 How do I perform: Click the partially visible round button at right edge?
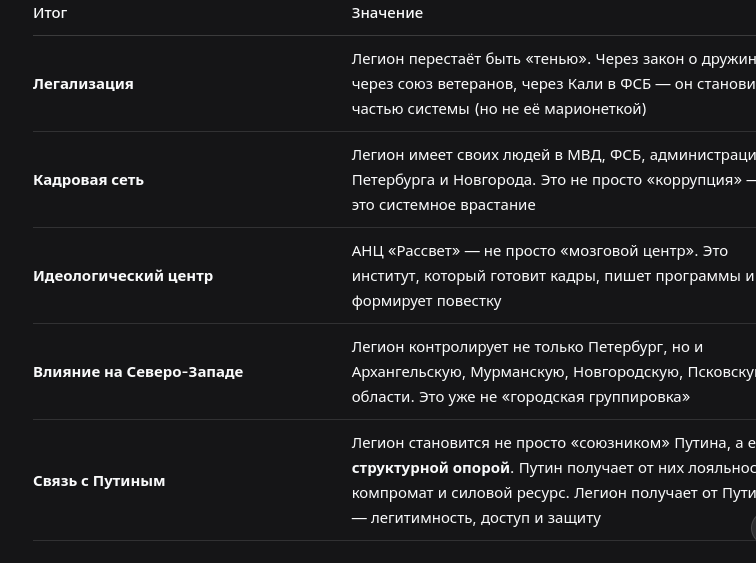click(x=754, y=528)
